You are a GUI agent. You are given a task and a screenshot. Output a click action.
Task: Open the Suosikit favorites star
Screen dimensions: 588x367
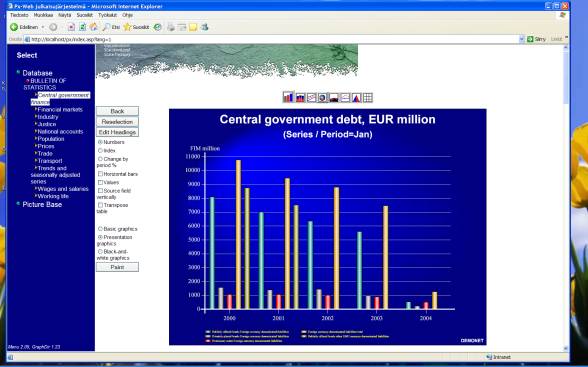coord(136,27)
